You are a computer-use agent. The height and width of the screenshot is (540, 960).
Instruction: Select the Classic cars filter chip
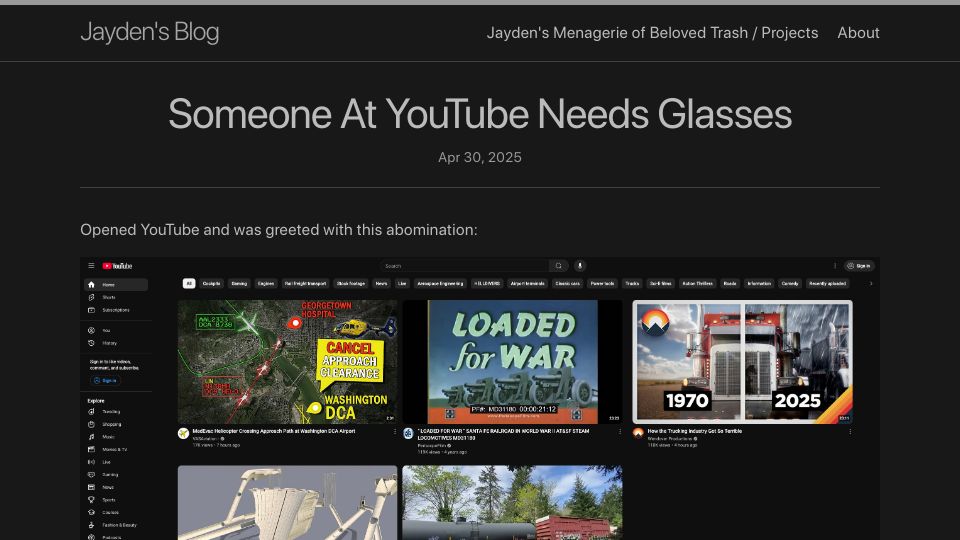click(x=567, y=283)
